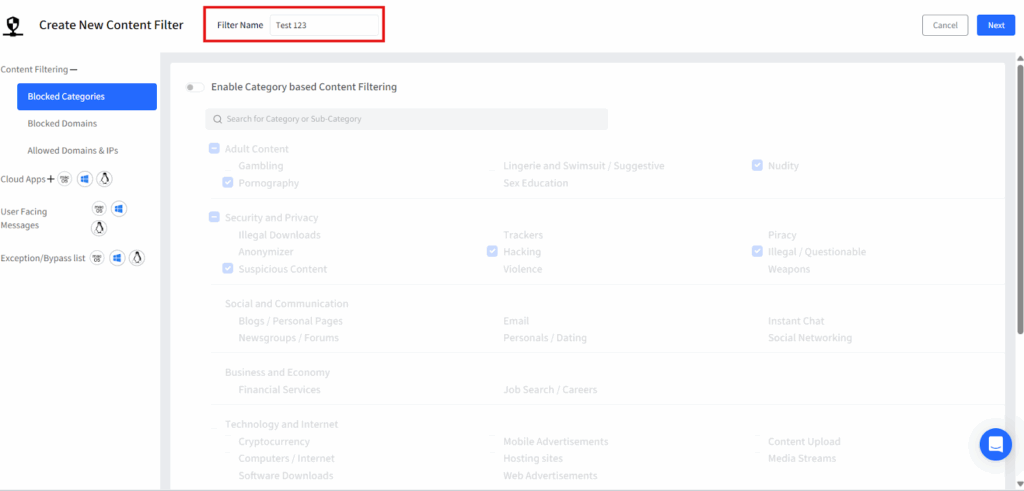Viewport: 1024px width, 491px height.
Task: Select Windows icon for User Facing Messages
Action: point(119,209)
